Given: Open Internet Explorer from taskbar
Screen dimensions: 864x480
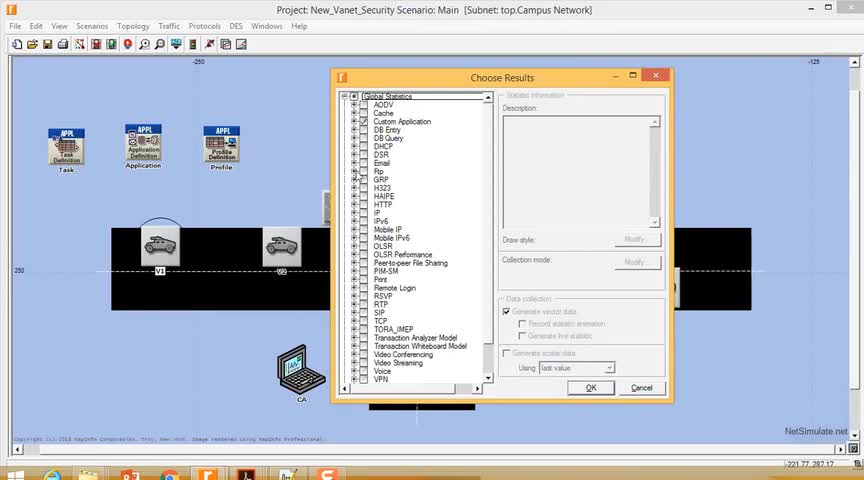Looking at the screenshot, I should click(52, 475).
